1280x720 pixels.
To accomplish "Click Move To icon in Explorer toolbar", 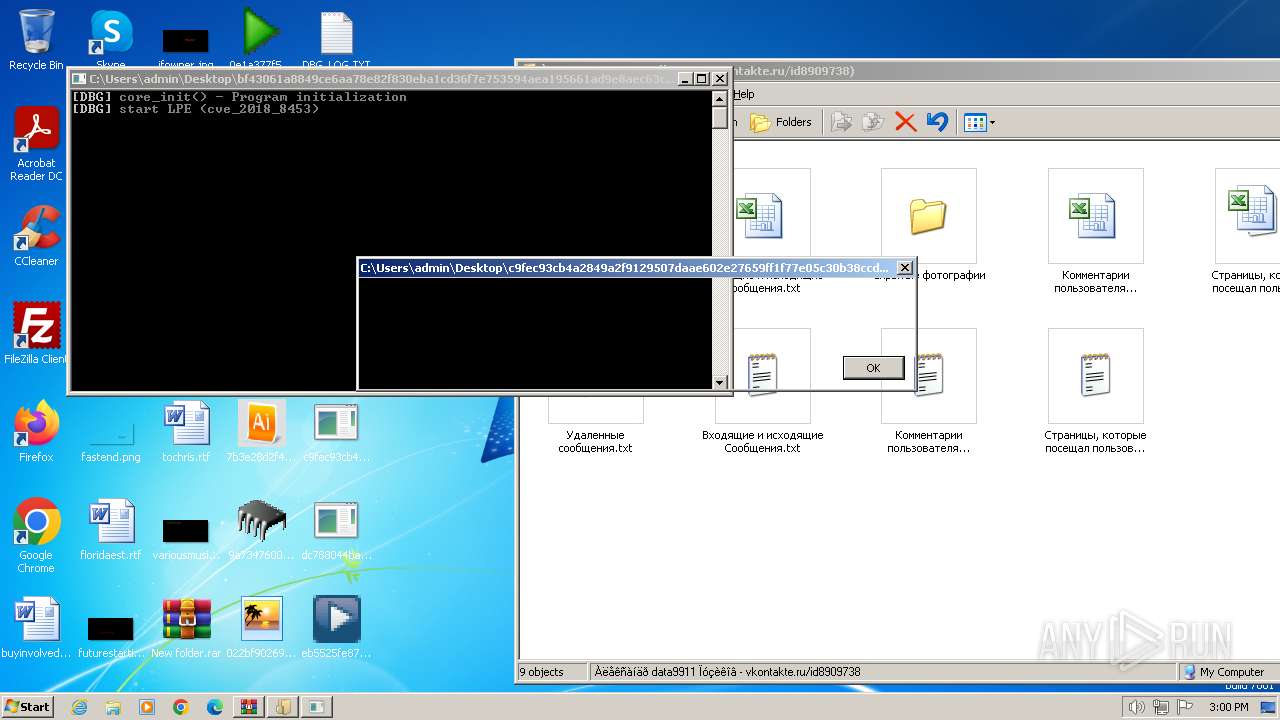I will tap(842, 122).
